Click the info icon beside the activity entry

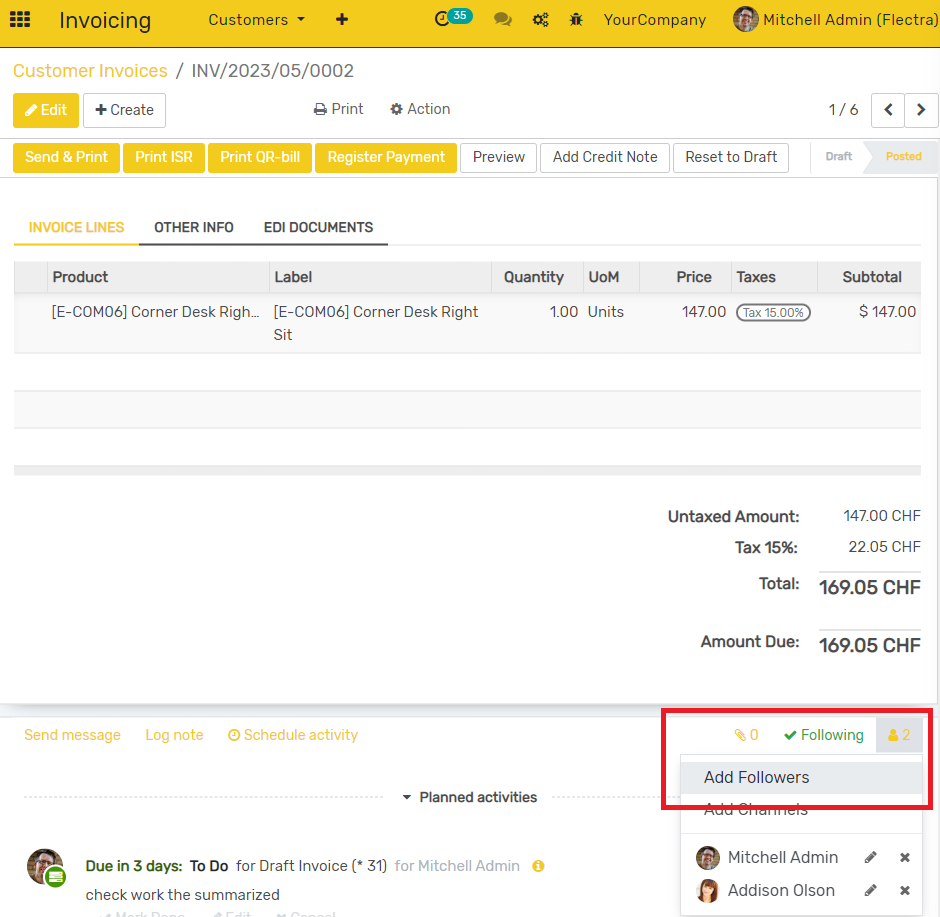click(538, 866)
